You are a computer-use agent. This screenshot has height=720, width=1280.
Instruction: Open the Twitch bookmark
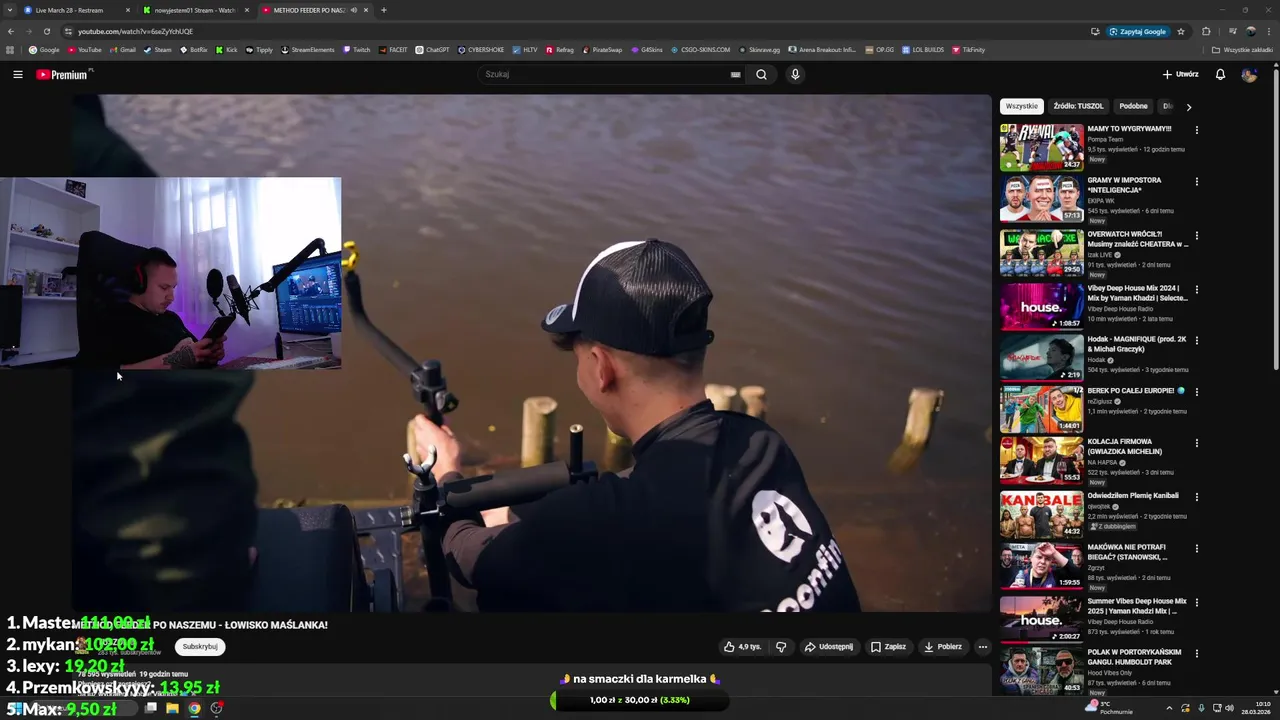tap(356, 49)
